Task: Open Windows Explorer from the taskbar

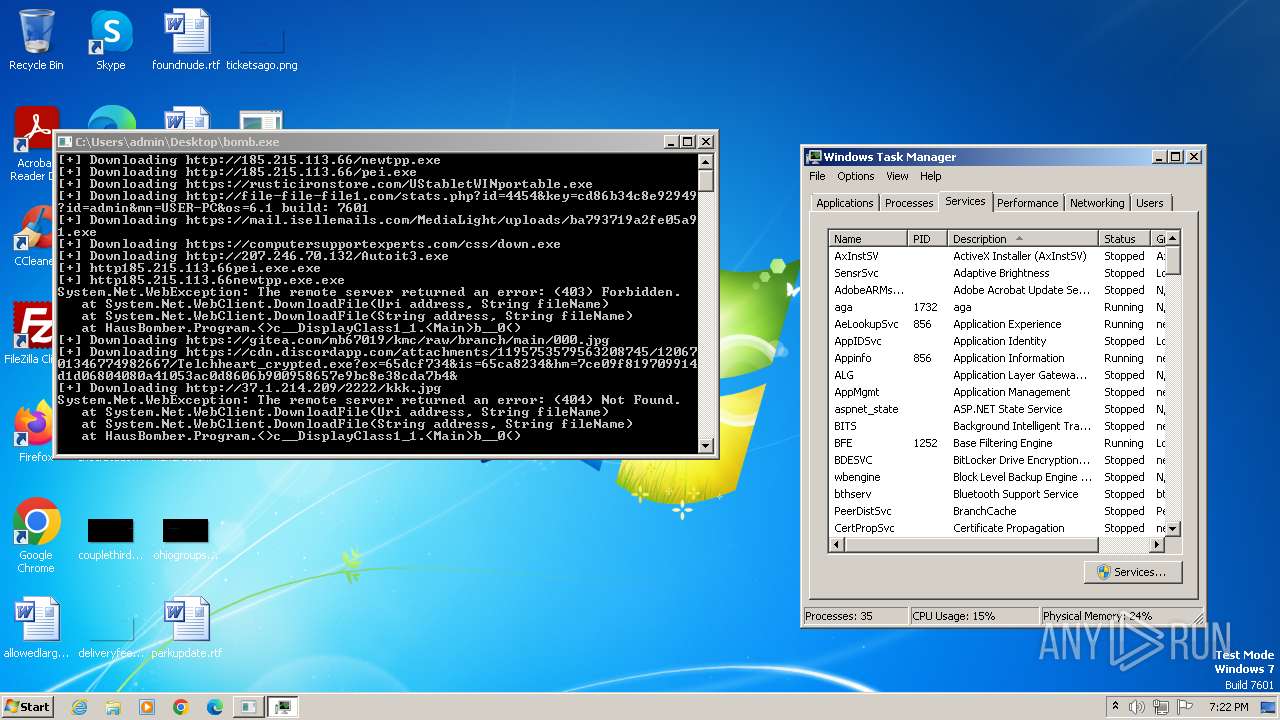Action: tap(113, 707)
